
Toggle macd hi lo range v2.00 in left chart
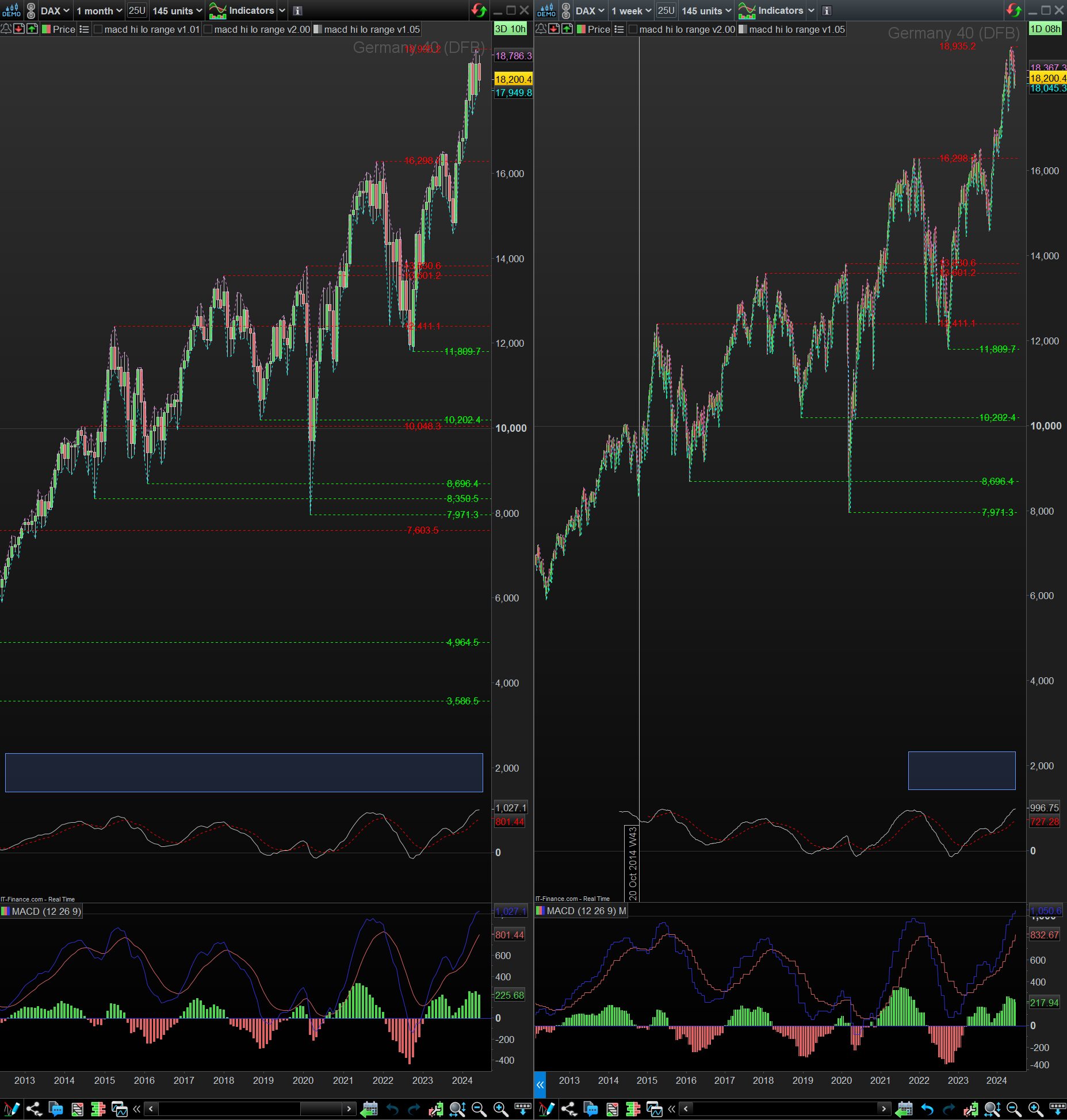[x=208, y=29]
